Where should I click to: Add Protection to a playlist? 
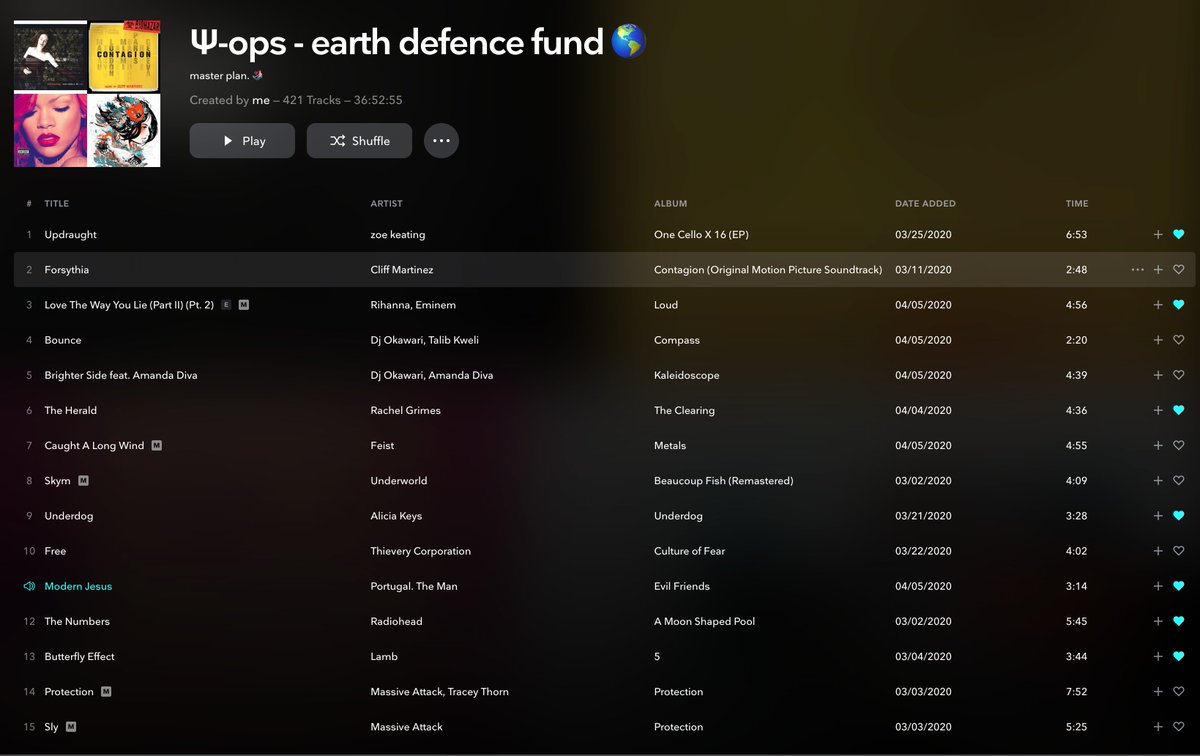tap(1158, 692)
